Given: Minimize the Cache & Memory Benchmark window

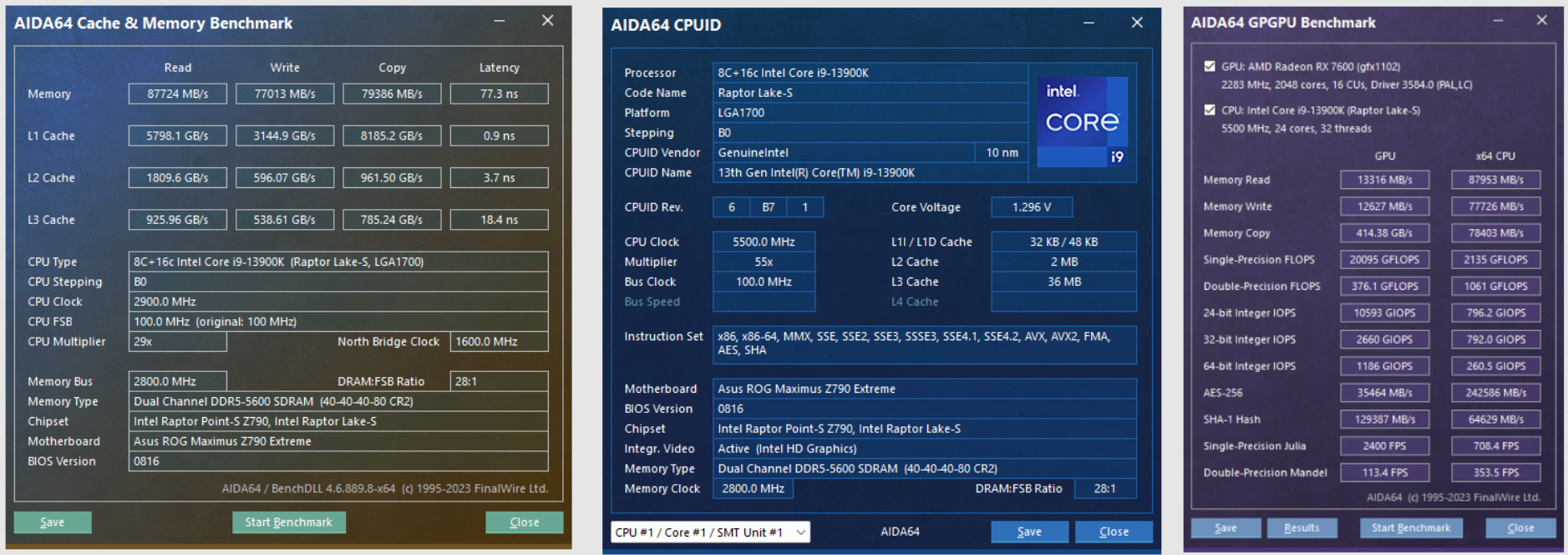Looking at the screenshot, I should pos(499,21).
